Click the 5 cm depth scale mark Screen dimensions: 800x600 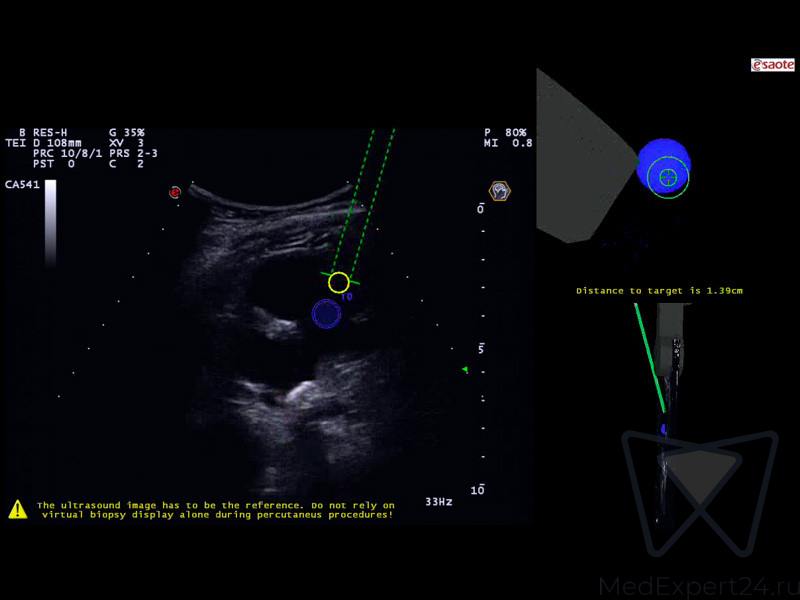[x=481, y=348]
